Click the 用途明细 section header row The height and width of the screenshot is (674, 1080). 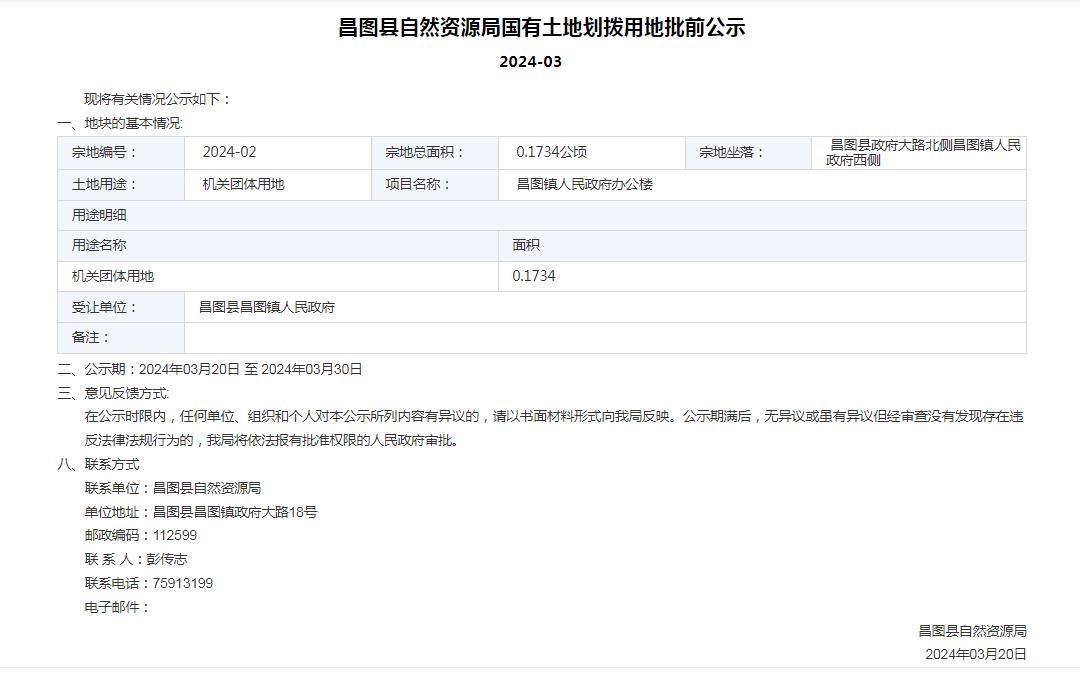100,215
